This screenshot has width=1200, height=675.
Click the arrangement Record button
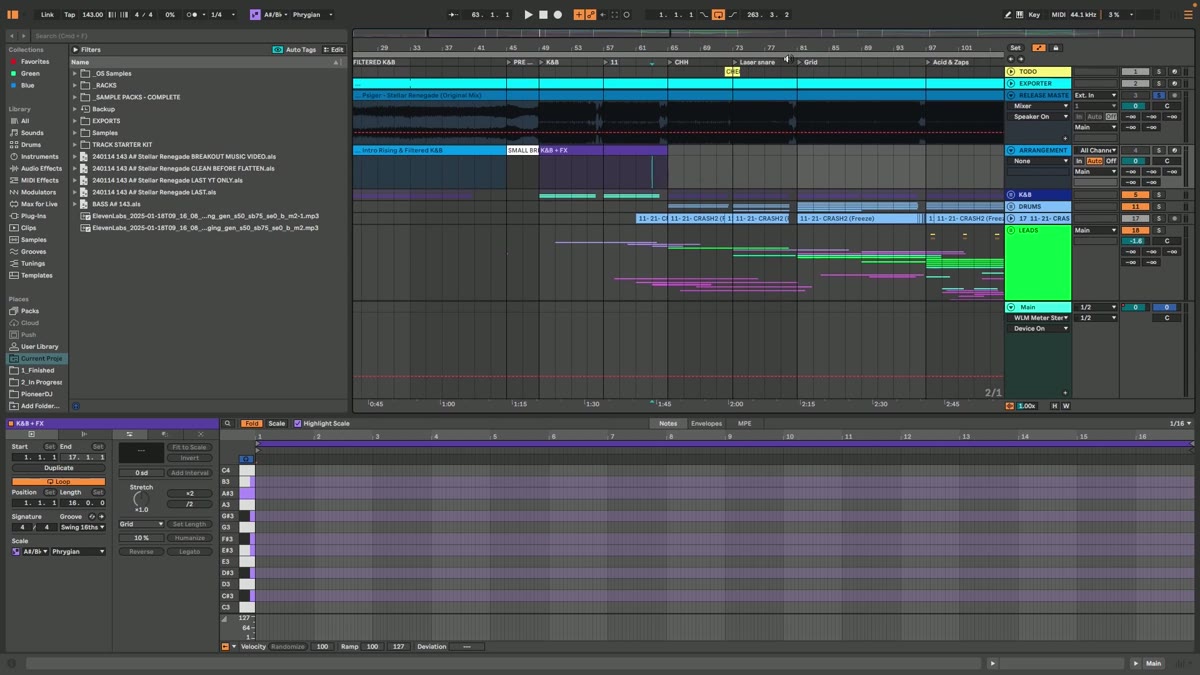coord(558,15)
